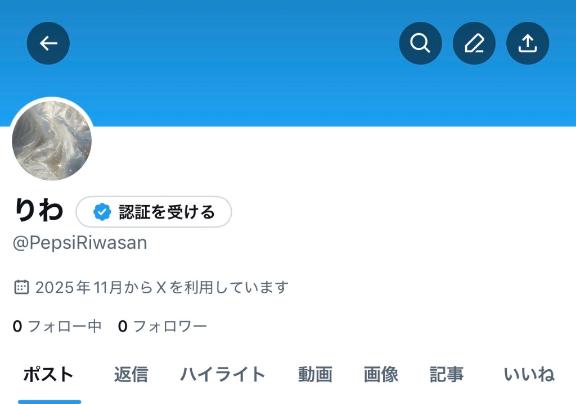Click the @PepsiRiwasan handle
576x404 pixels.
point(80,243)
